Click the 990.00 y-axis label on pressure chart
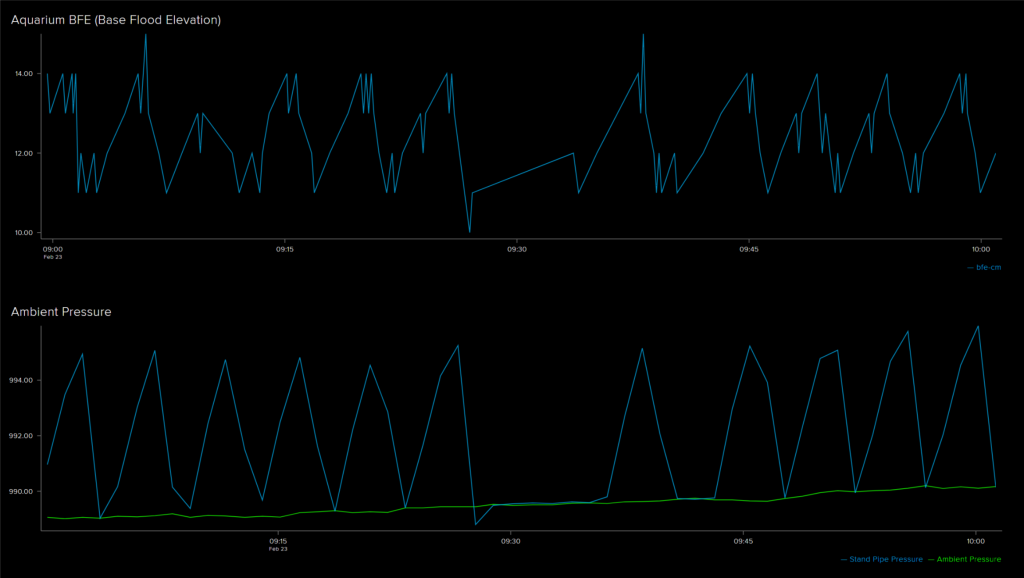Viewport: 1024px width, 578px height. (21, 492)
